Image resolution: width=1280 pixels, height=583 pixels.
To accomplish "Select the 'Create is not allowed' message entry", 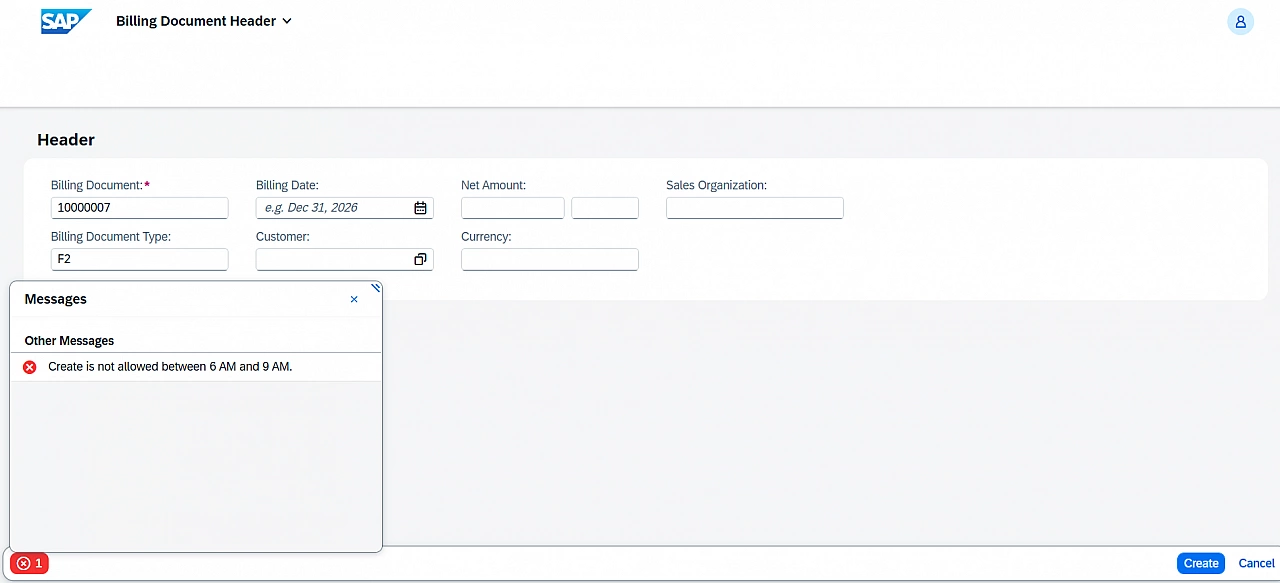I will tap(170, 366).
